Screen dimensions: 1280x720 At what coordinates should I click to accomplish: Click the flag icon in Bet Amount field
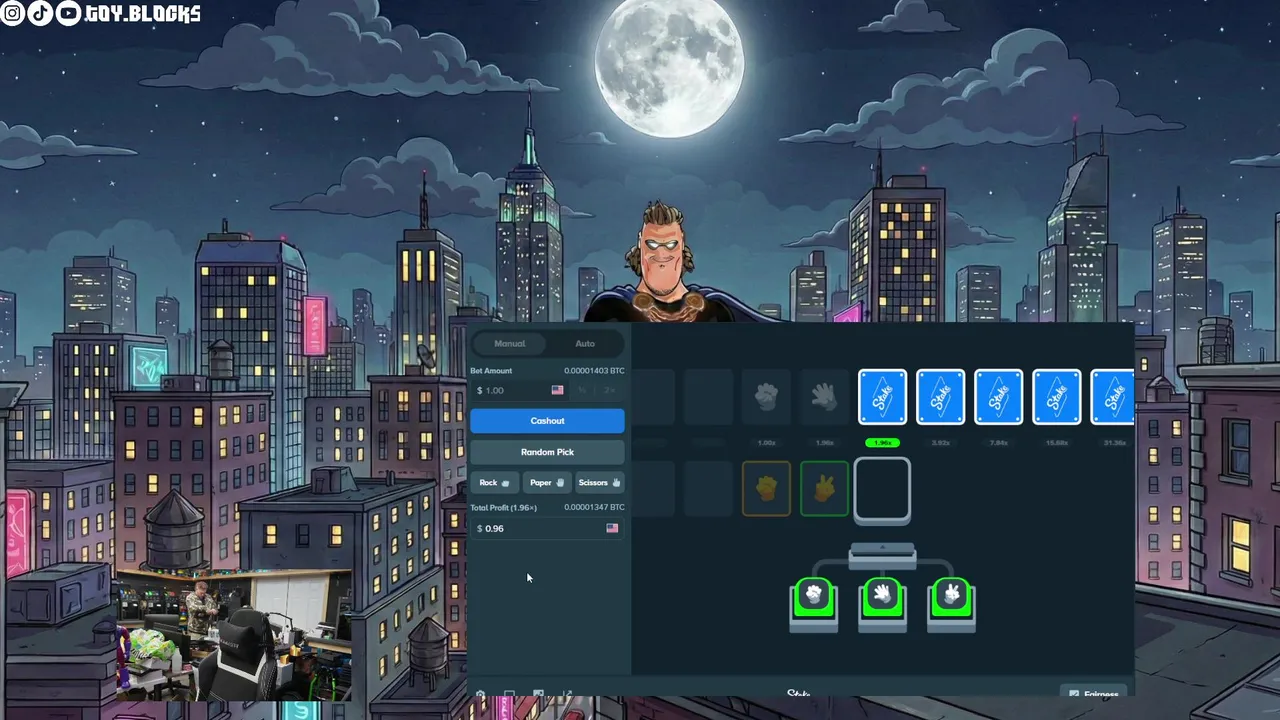point(557,390)
